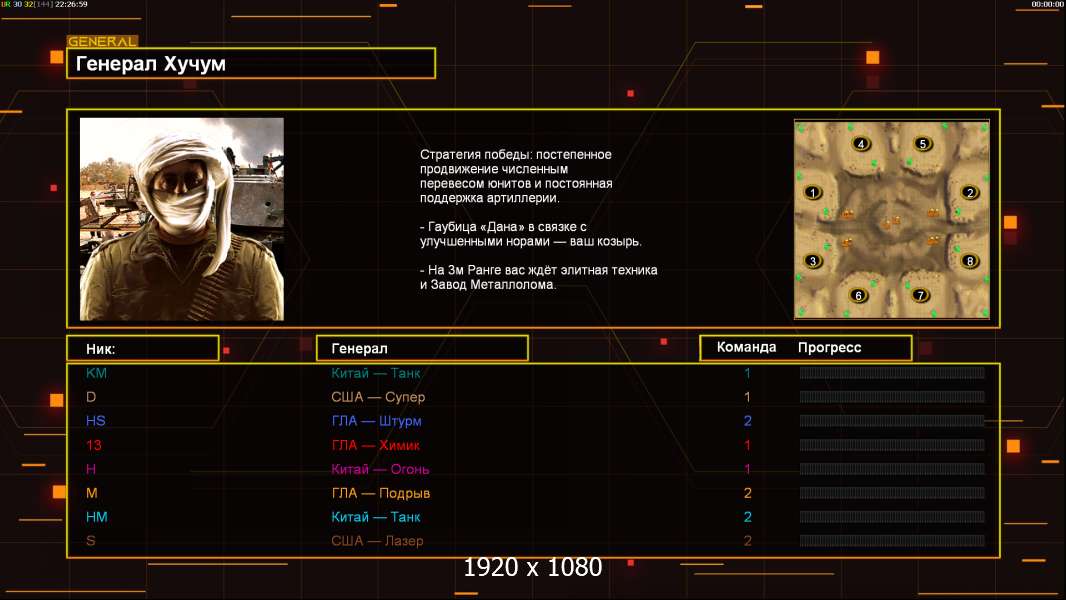
Task: Click the Команда column header
Action: tap(746, 347)
